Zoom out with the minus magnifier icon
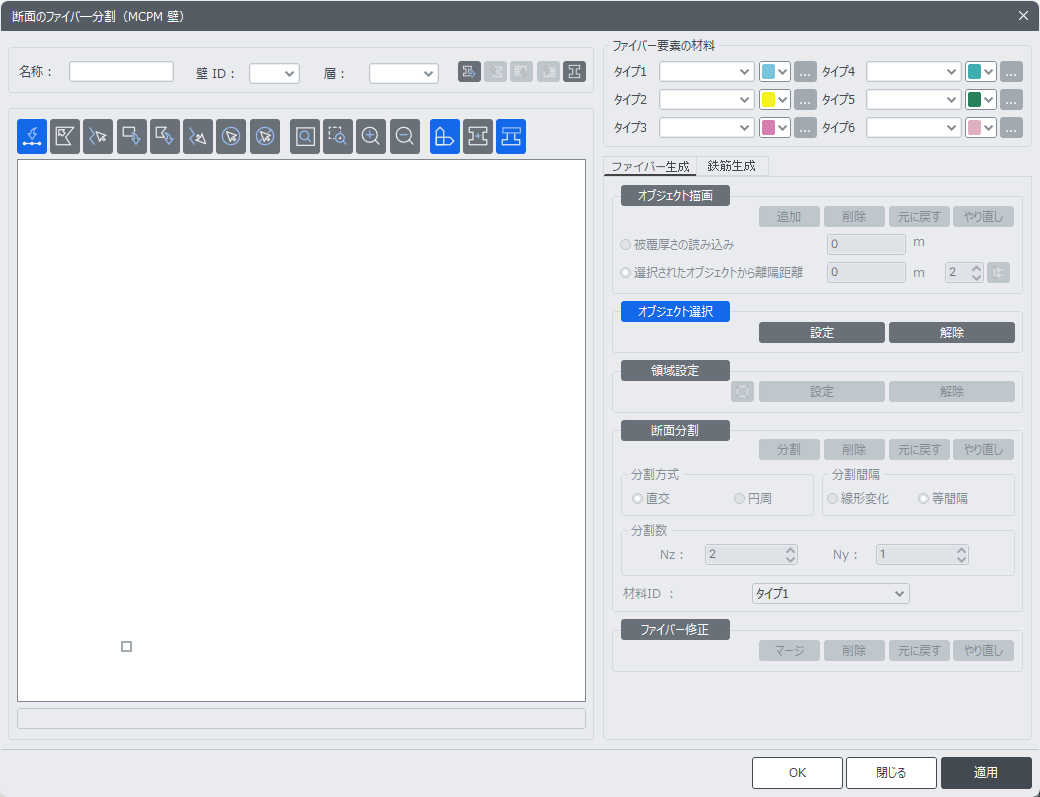Image resolution: width=1040 pixels, height=797 pixels. click(x=405, y=137)
